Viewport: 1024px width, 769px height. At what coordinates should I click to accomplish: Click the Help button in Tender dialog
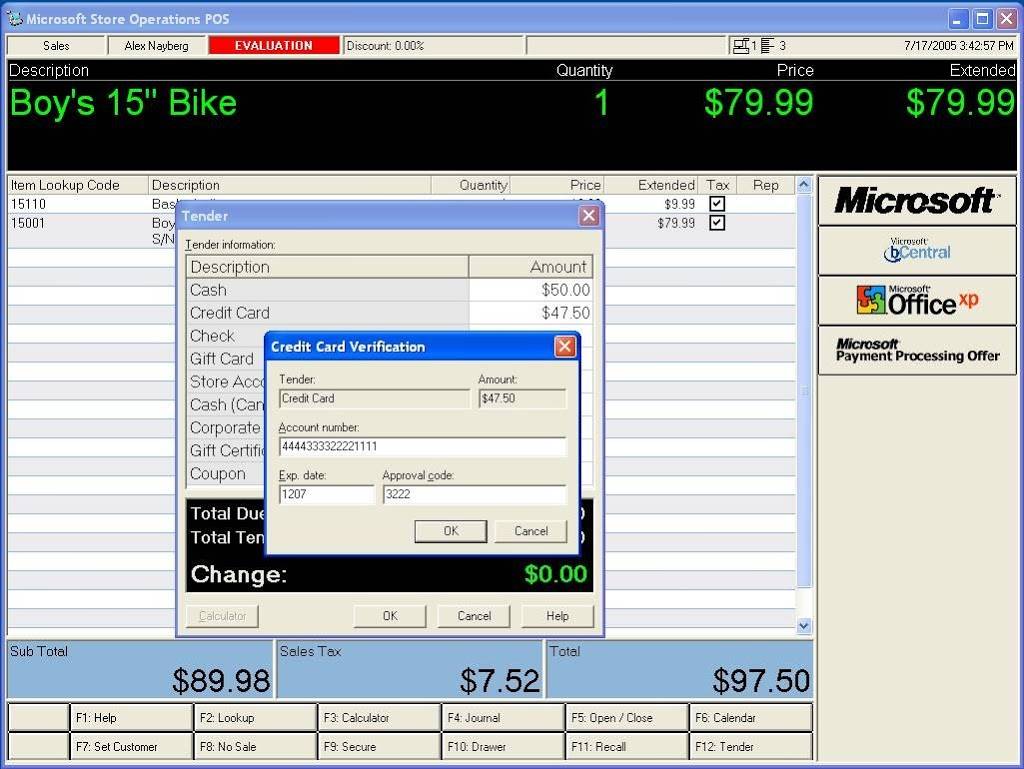pos(558,616)
